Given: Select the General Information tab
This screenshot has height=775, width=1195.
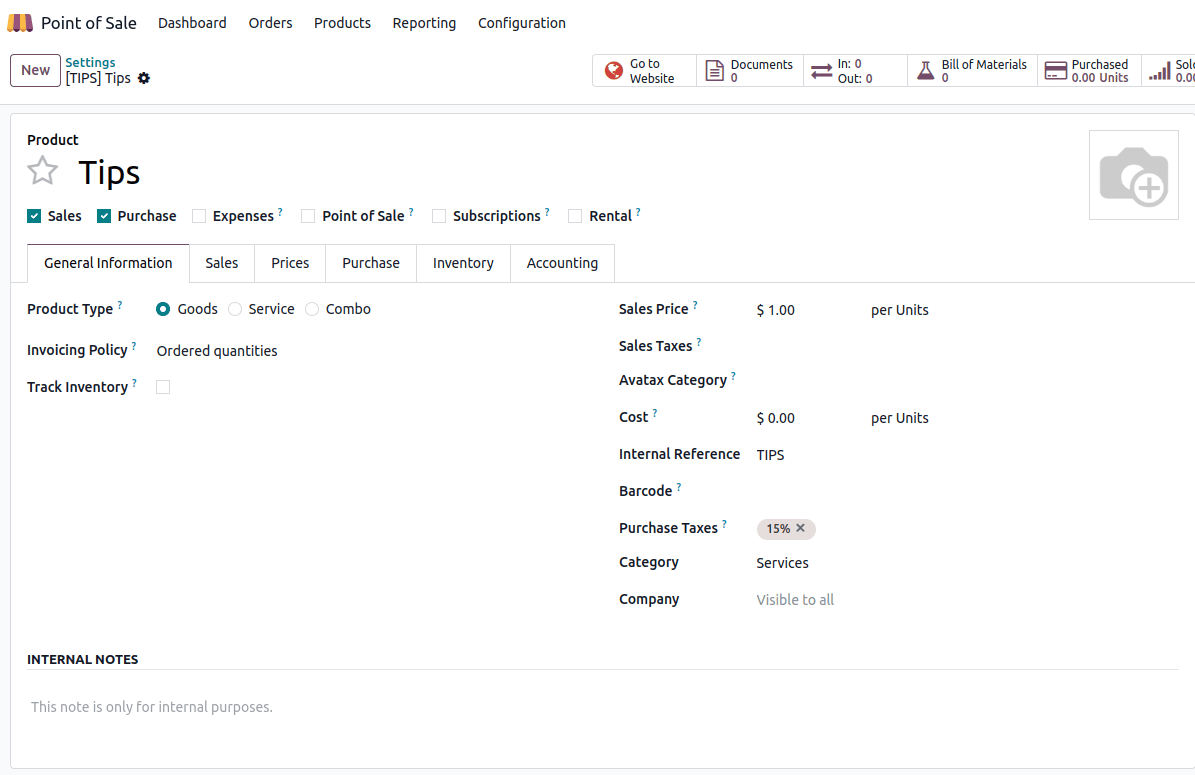Looking at the screenshot, I should pyautogui.click(x=108, y=263).
